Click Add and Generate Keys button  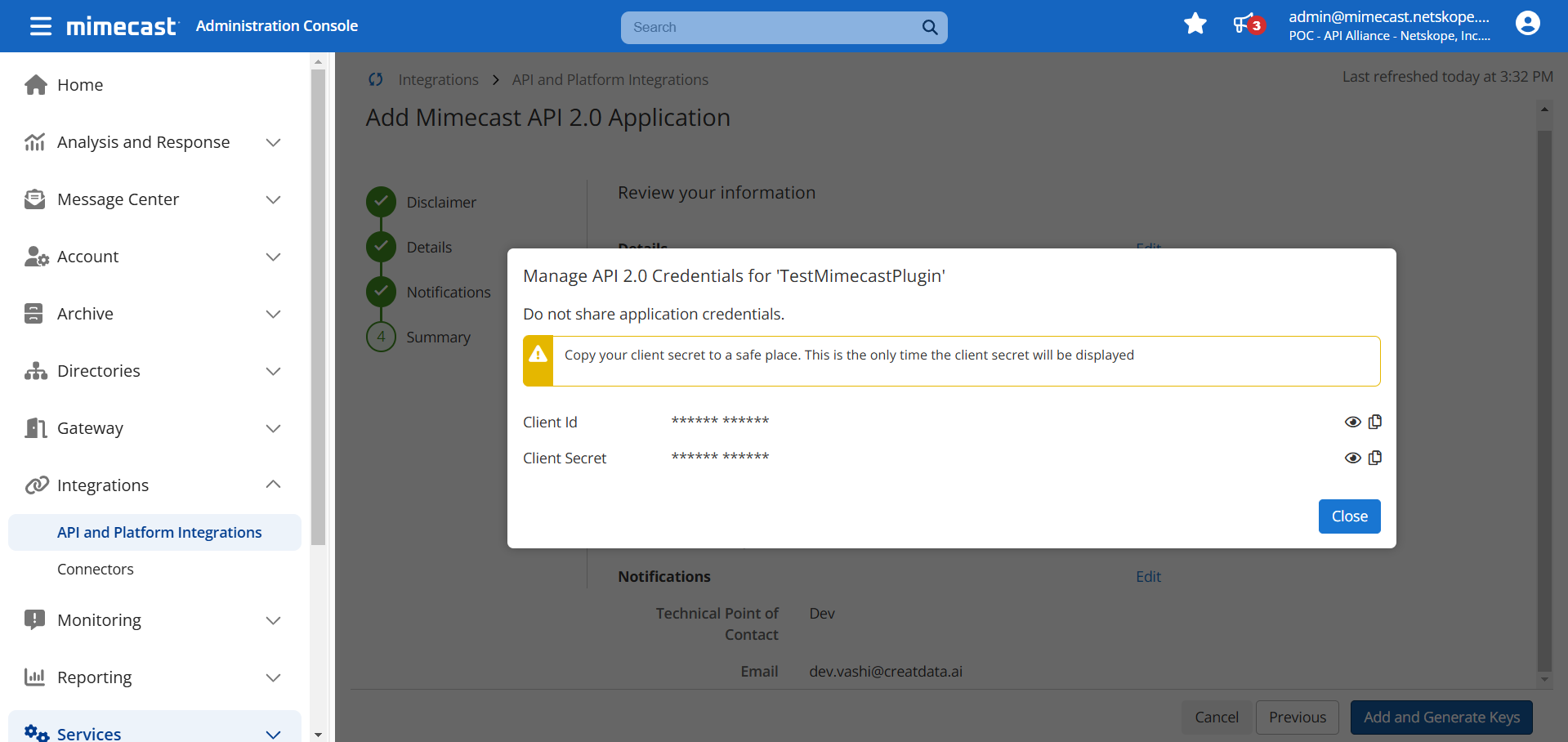(x=1441, y=717)
